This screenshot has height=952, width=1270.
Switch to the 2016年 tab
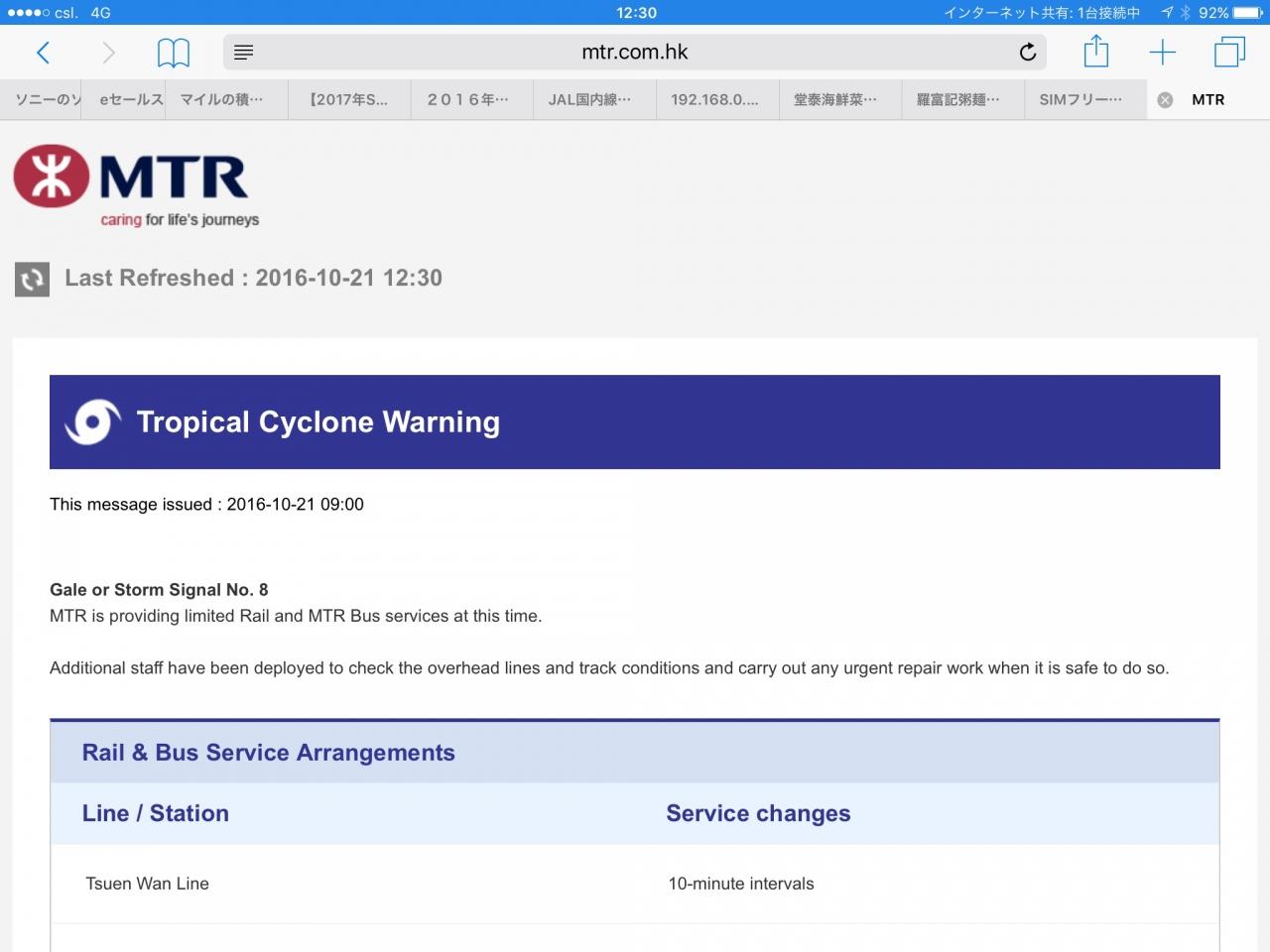coord(472,100)
